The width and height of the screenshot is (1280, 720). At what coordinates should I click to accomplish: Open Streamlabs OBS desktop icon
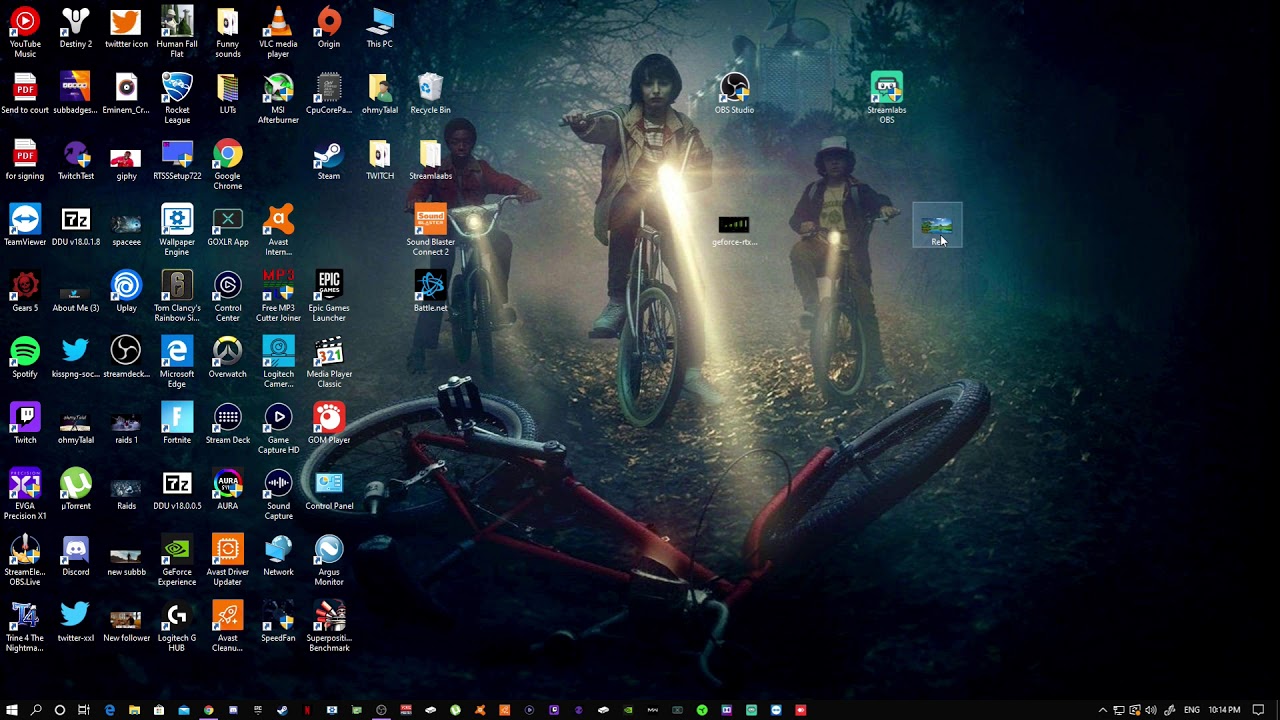[x=887, y=98]
